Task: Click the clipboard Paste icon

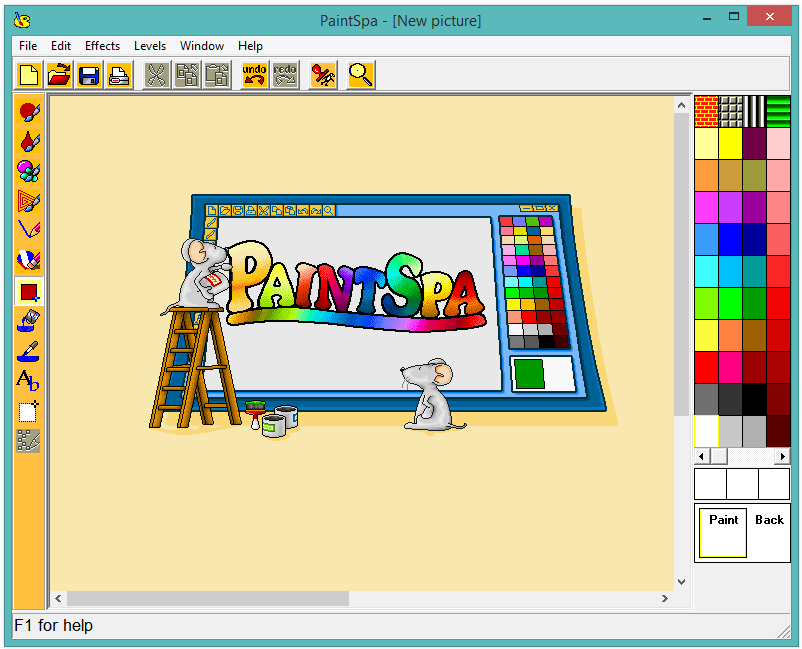Action: point(217,75)
